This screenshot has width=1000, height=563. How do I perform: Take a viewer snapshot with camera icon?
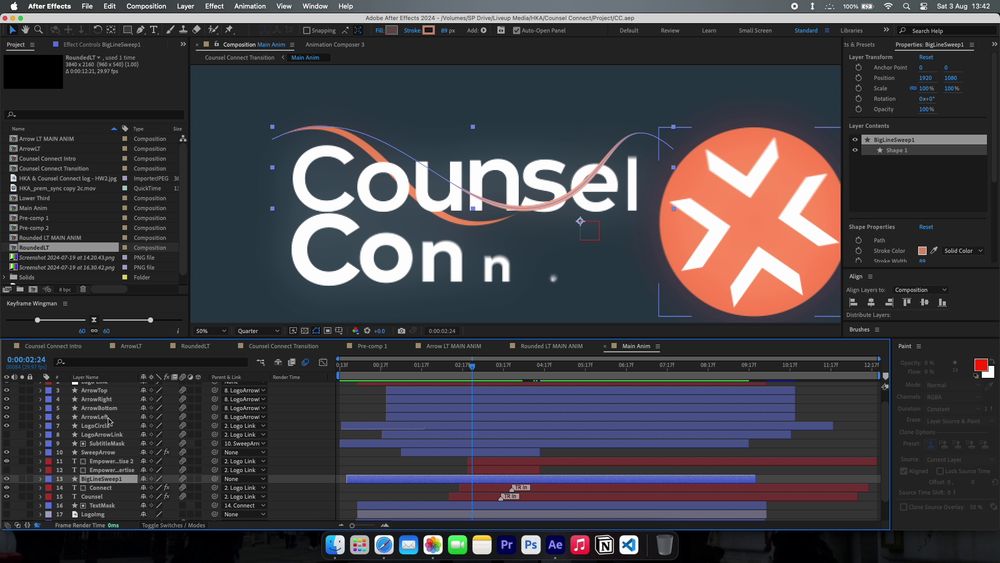[x=401, y=331]
